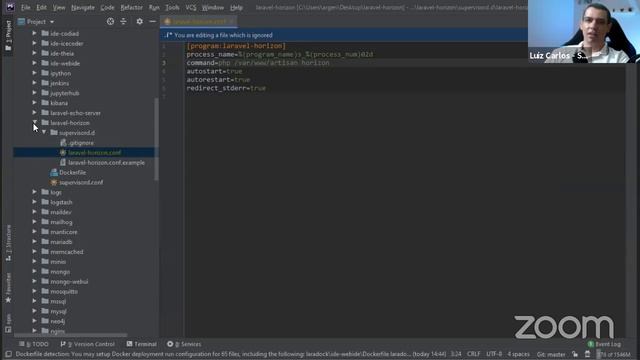Click the locate/scroll from source icon
Screen dimensions: 640x360
coord(110,22)
